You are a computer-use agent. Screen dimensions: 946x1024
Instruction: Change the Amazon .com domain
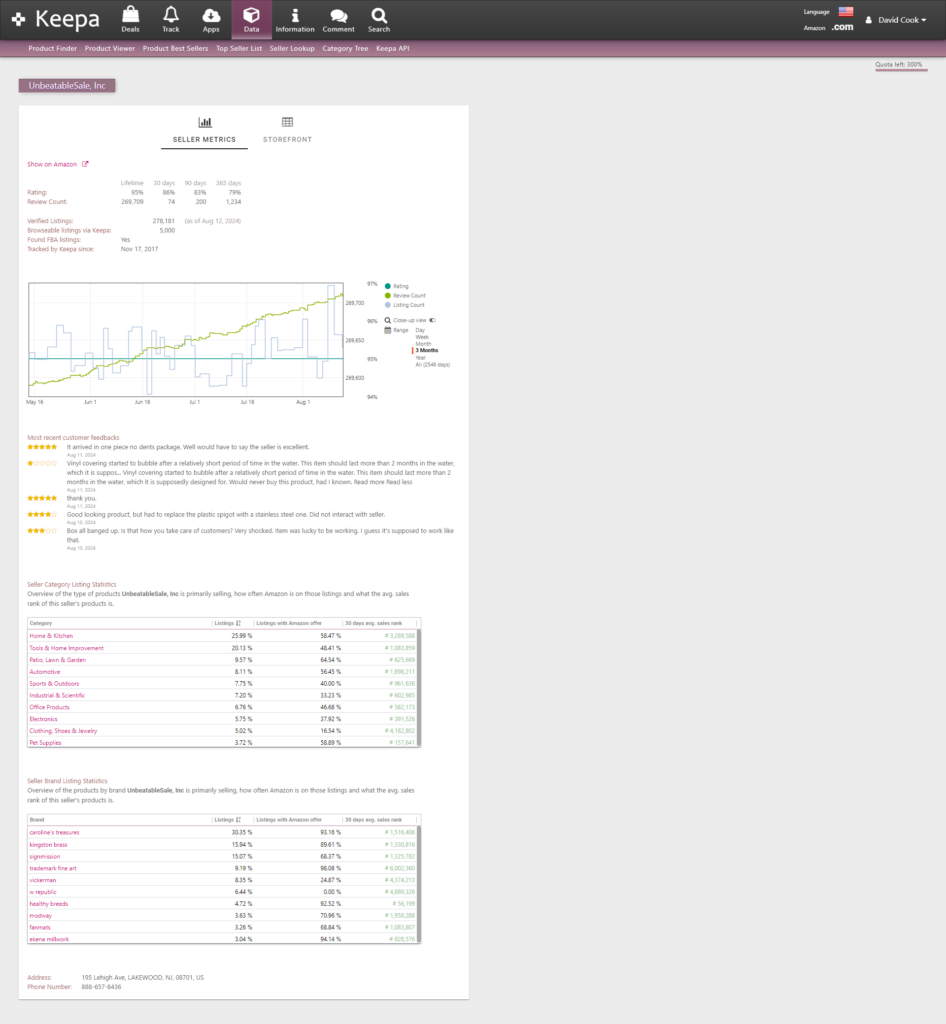(842, 27)
